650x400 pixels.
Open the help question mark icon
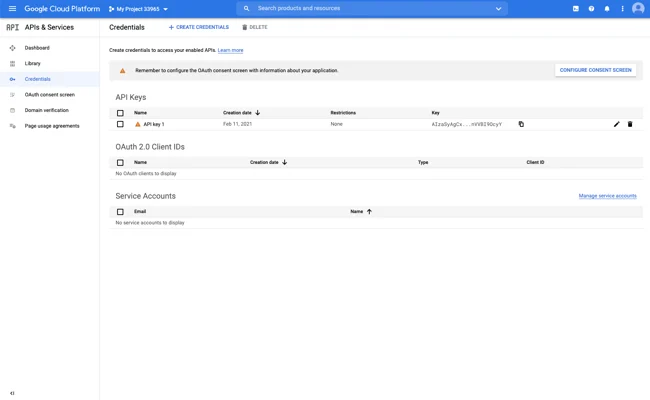[591, 9]
